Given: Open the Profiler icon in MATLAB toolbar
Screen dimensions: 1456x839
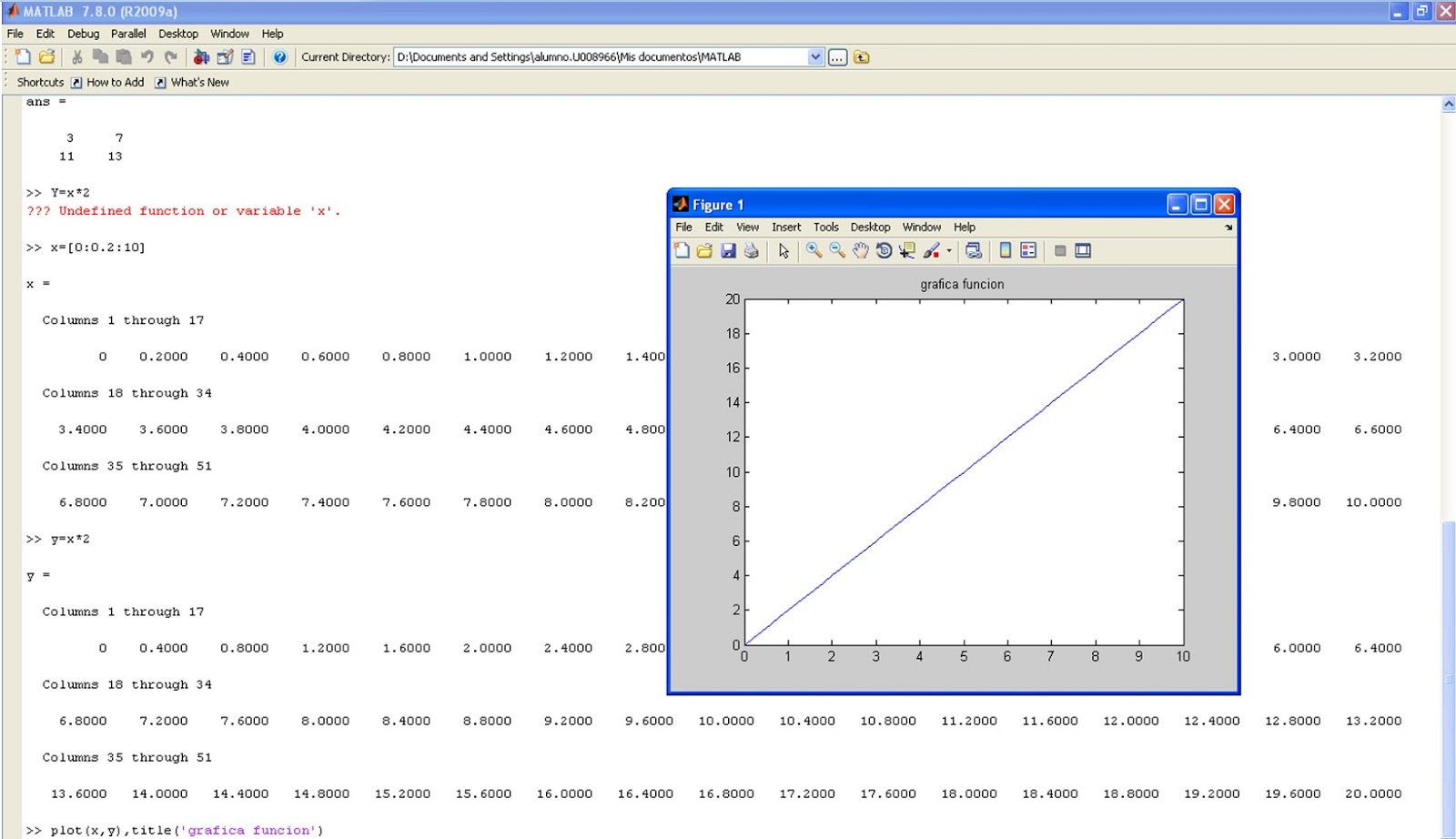Looking at the screenshot, I should pyautogui.click(x=248, y=56).
